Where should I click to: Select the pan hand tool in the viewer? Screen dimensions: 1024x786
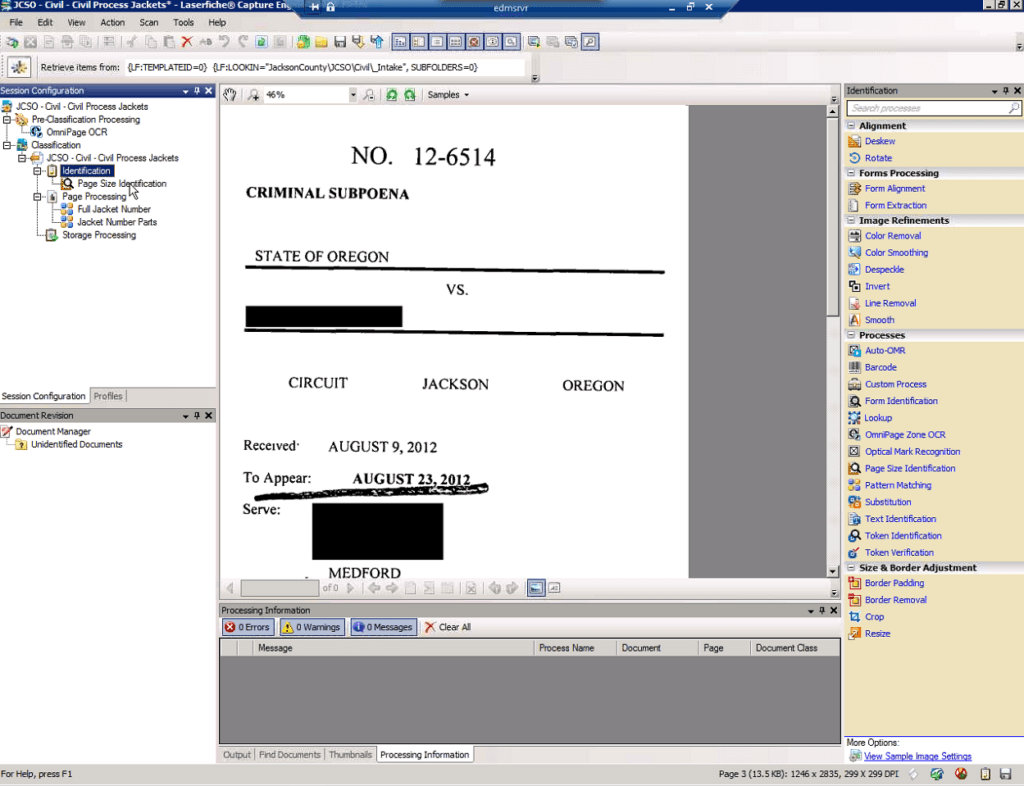pyautogui.click(x=230, y=95)
